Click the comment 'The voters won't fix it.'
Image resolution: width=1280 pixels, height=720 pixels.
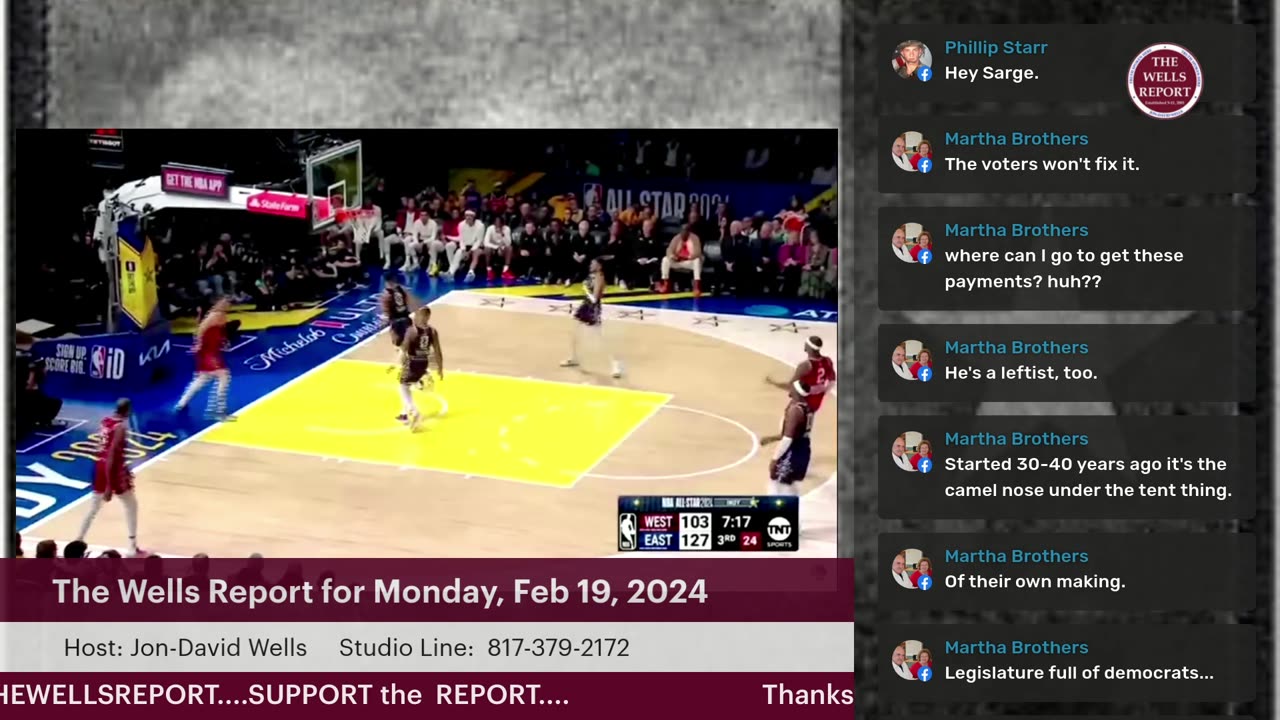(1042, 164)
